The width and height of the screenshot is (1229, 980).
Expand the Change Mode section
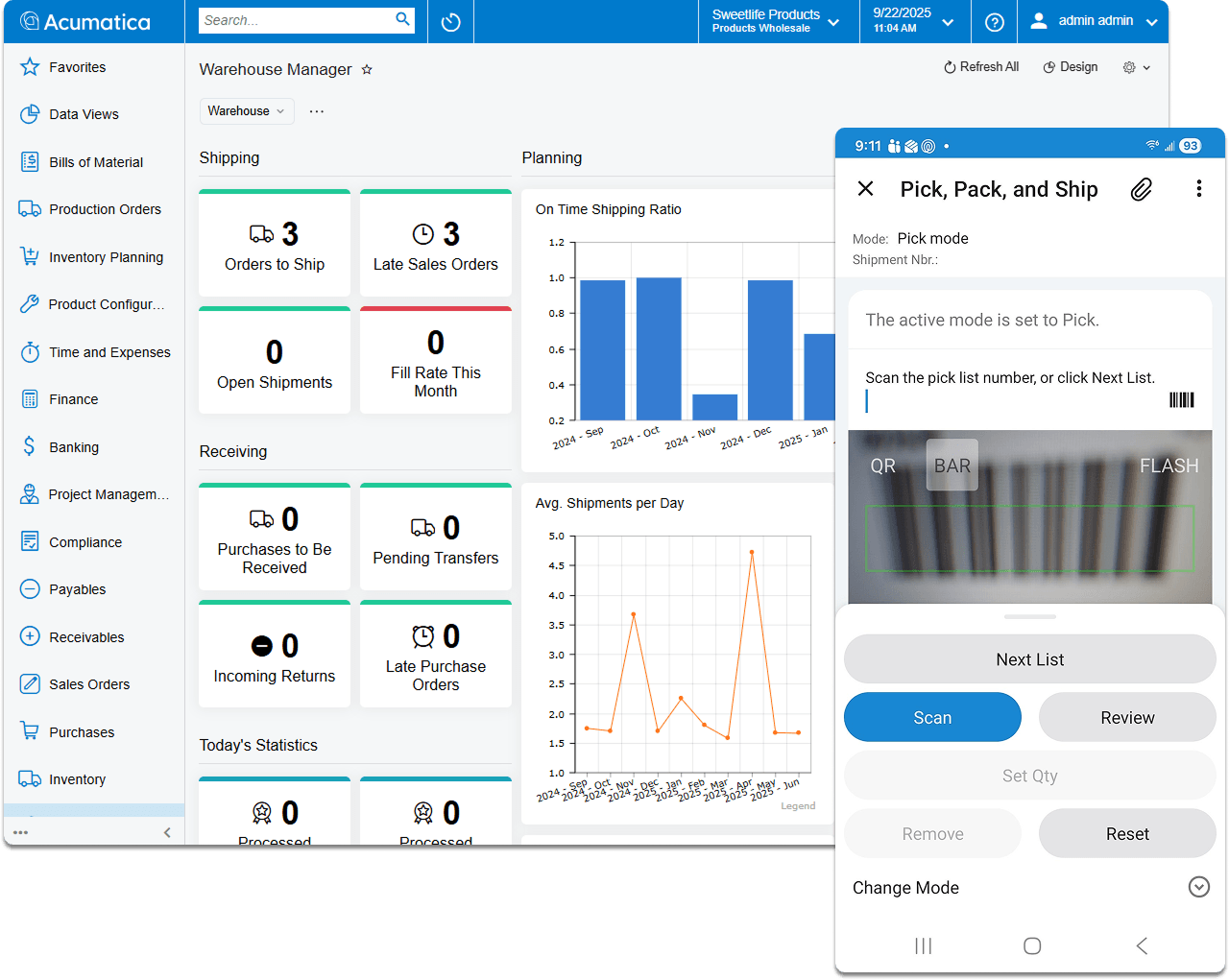pos(1198,887)
